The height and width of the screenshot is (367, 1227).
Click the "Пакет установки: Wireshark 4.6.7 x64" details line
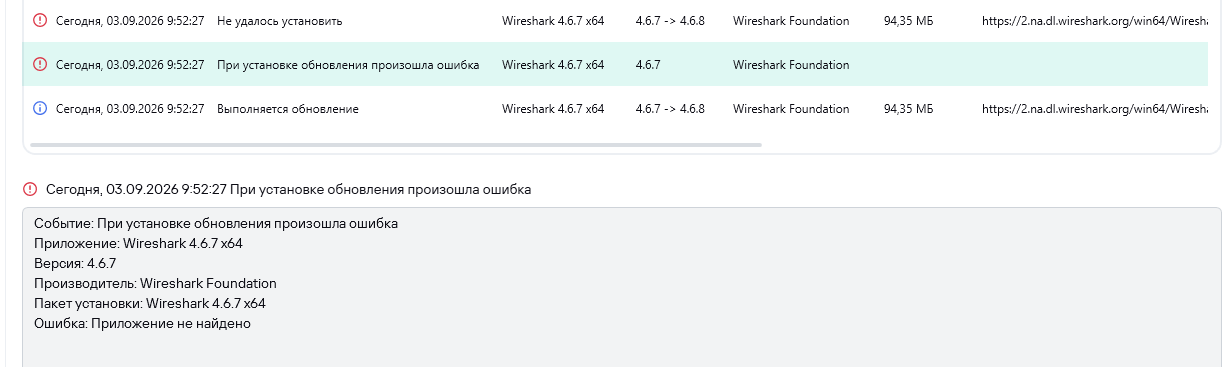tap(150, 303)
